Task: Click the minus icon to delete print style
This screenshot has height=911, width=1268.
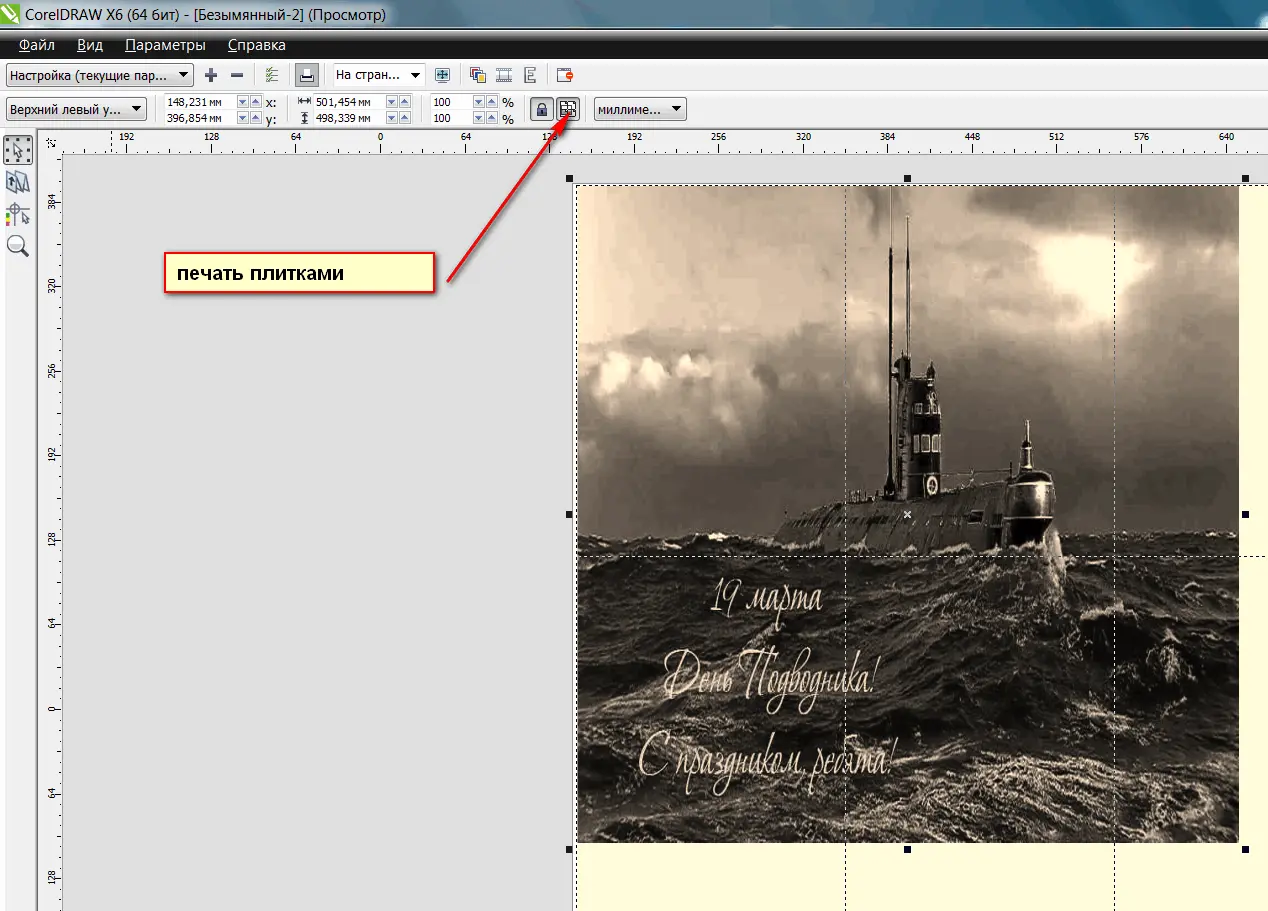Action: click(237, 75)
